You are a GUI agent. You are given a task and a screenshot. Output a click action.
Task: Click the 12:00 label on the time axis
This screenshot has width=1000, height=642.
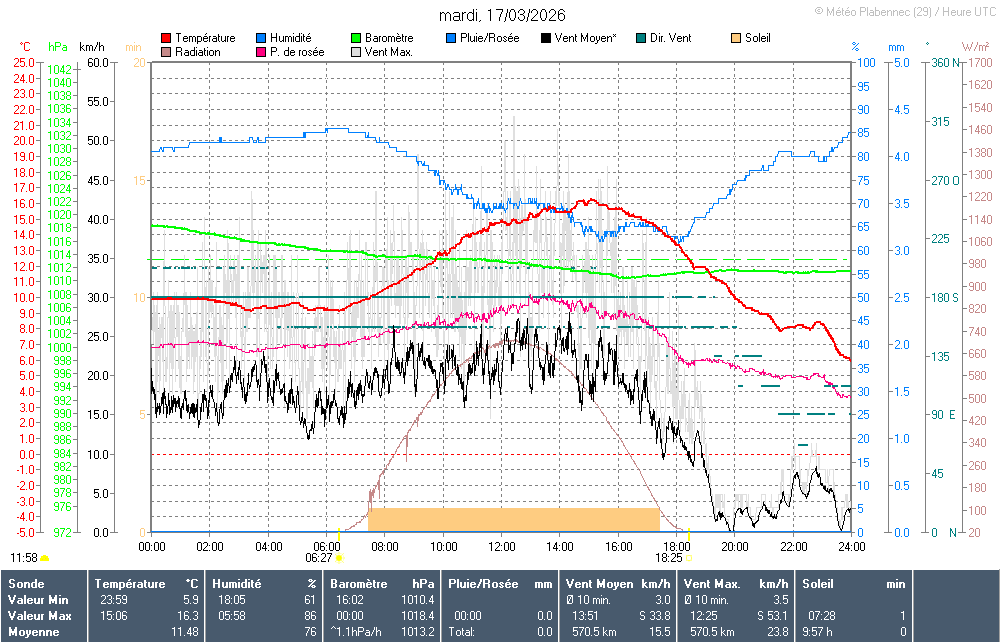(502, 546)
